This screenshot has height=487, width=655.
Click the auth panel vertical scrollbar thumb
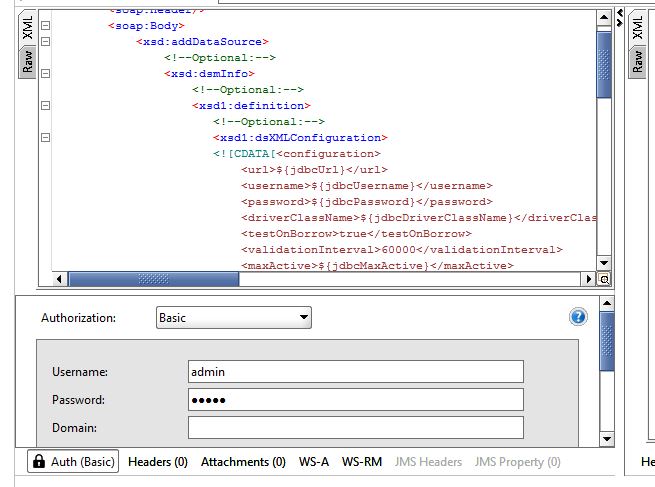pos(607,341)
